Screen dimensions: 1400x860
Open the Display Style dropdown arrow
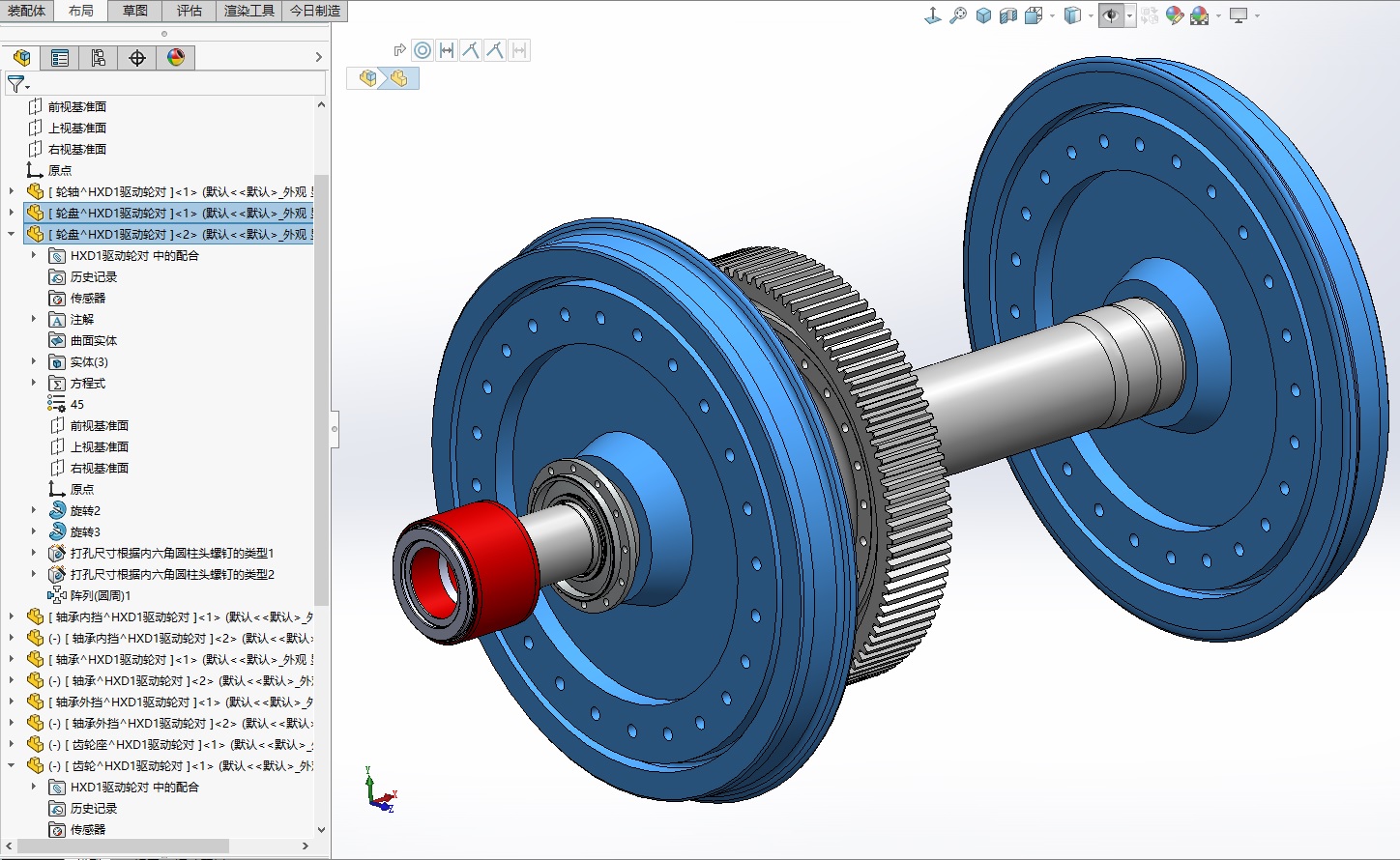point(1091,15)
